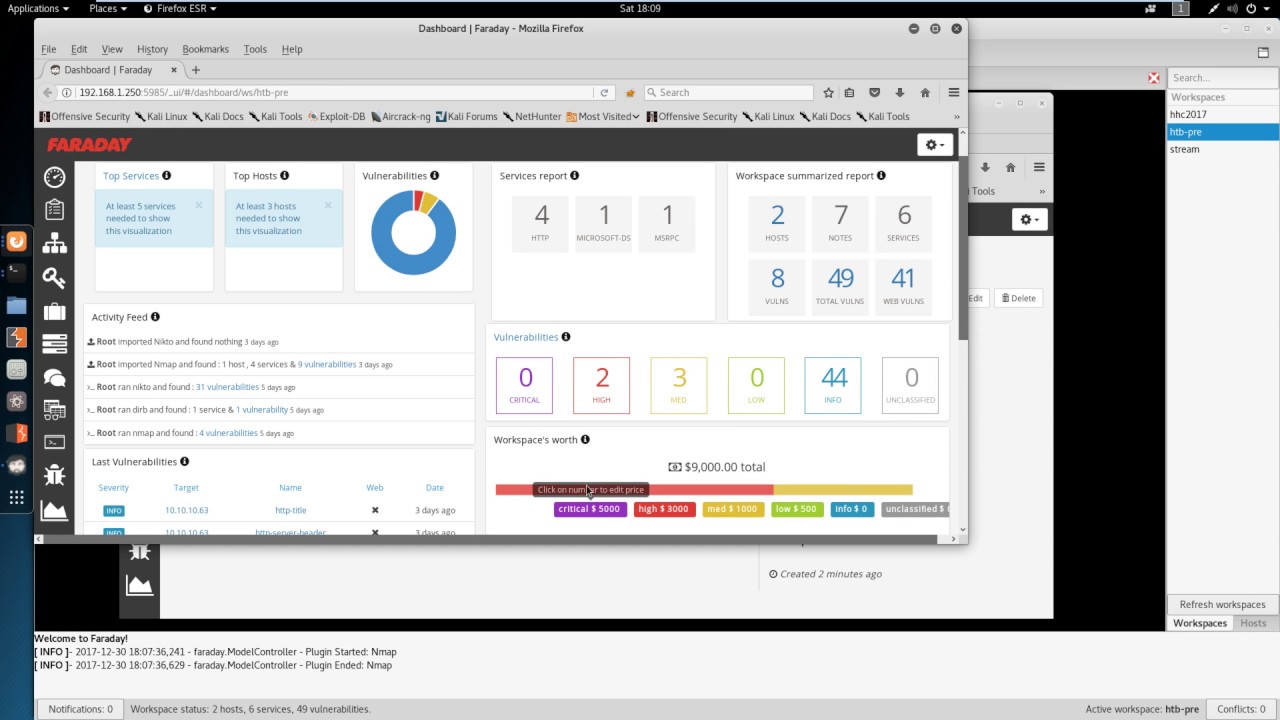The width and height of the screenshot is (1280, 720).
Task: Select the hhc2017 workspace in the list
Action: (x=1222, y=114)
